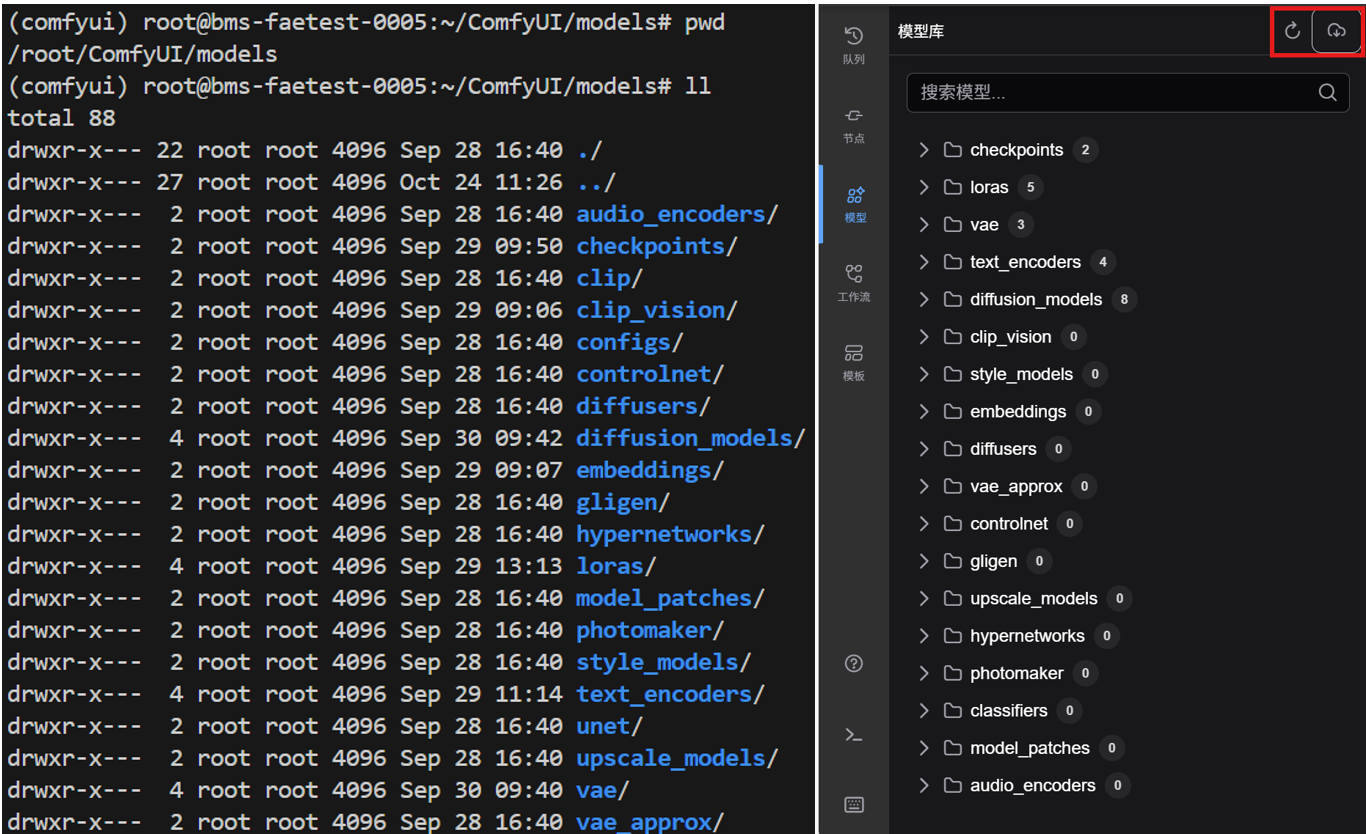Open the keyboard shortcuts icon
The height and width of the screenshot is (834, 1366).
[853, 805]
